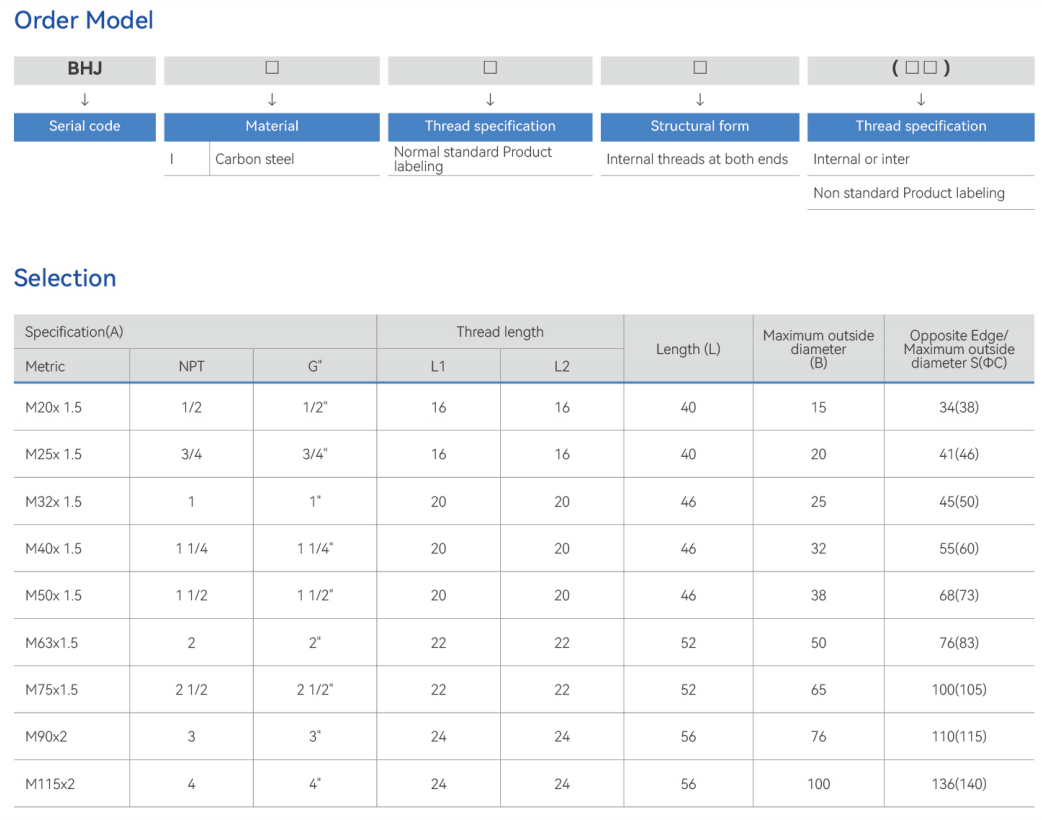Click diameter value '100' in M115 row
The image size is (1042, 820).
point(818,784)
